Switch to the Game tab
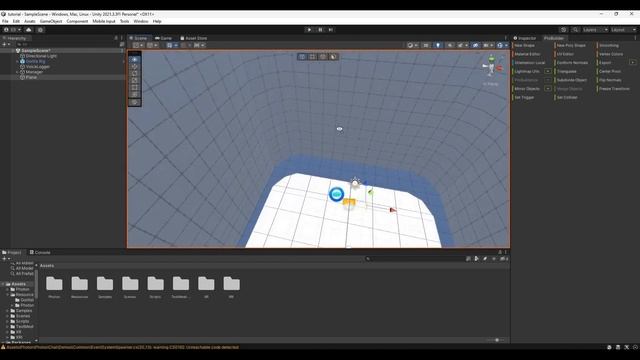Screen dimensions: 640x360 point(163,38)
